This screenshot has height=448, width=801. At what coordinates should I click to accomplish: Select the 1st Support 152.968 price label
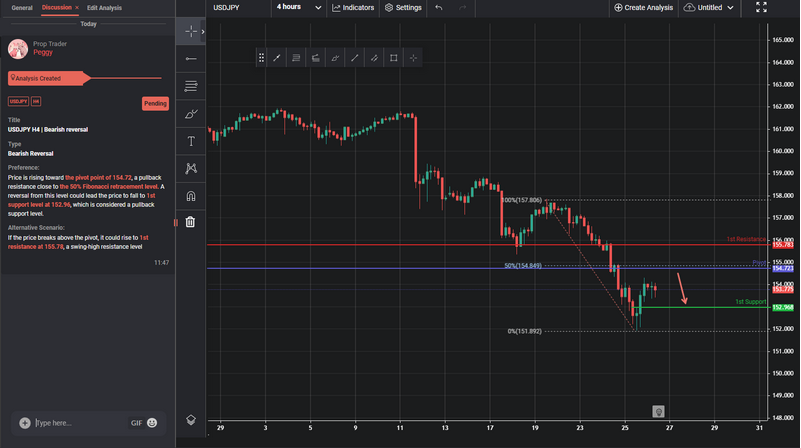coord(783,308)
